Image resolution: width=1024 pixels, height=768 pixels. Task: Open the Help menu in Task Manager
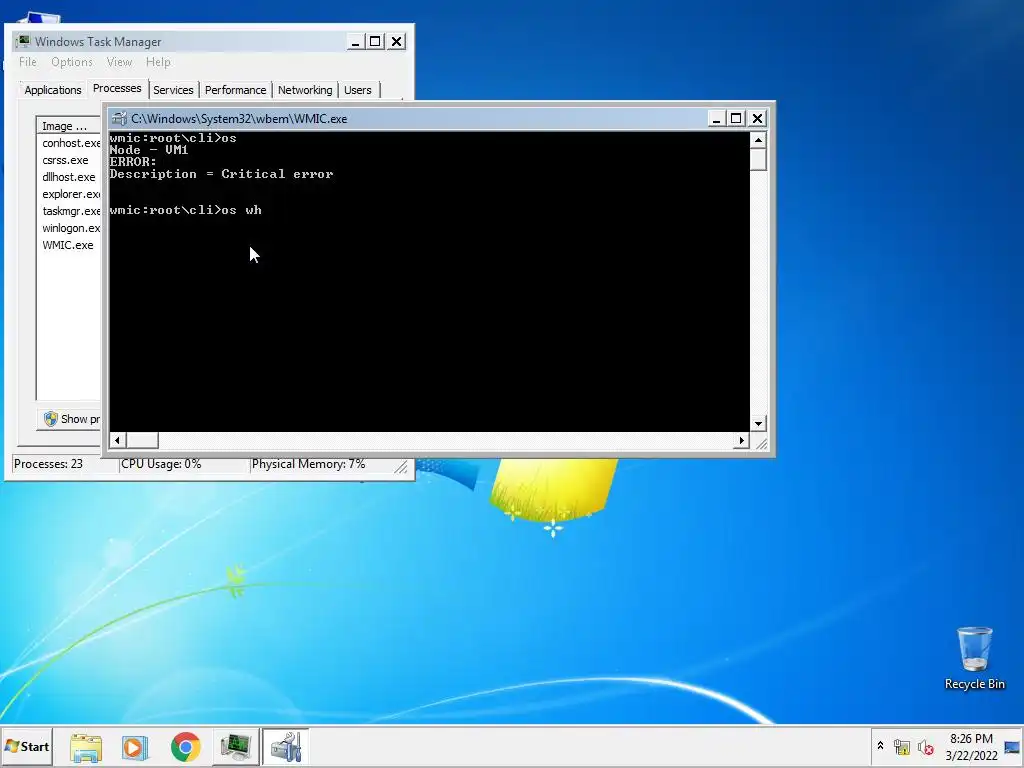[x=158, y=62]
